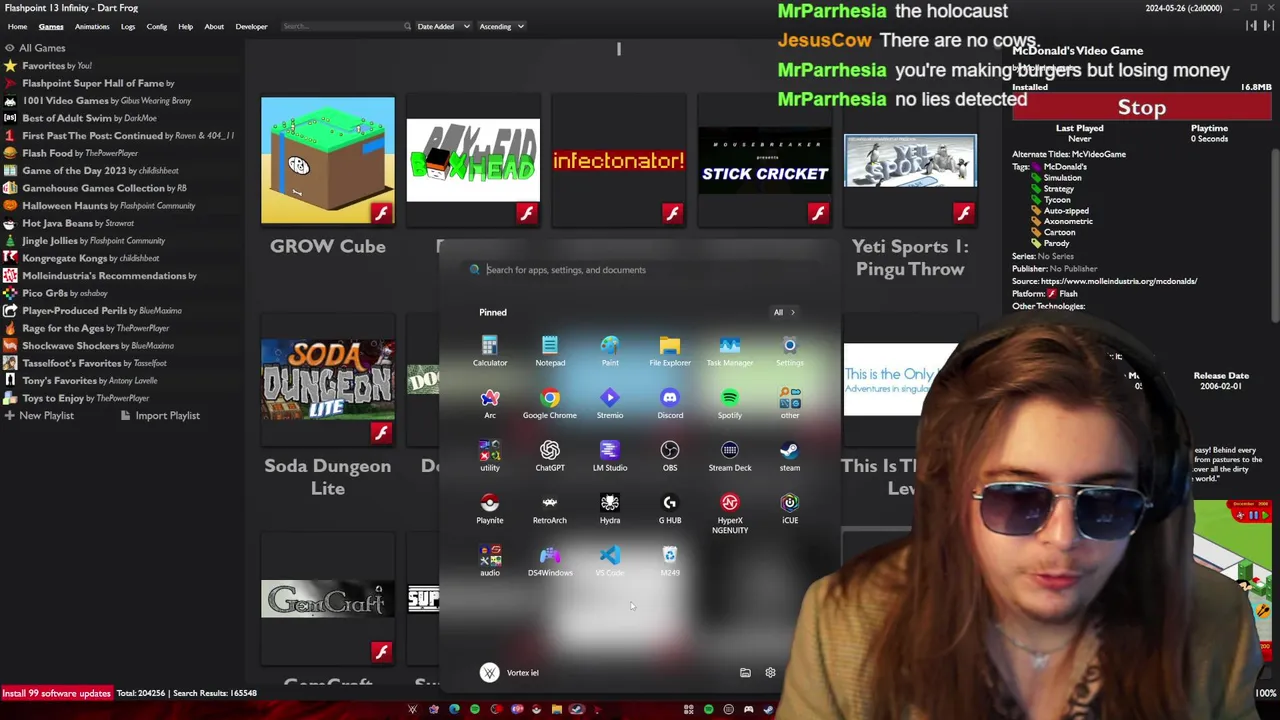Open Notepad from pinned apps
1280x720 pixels.
point(550,351)
